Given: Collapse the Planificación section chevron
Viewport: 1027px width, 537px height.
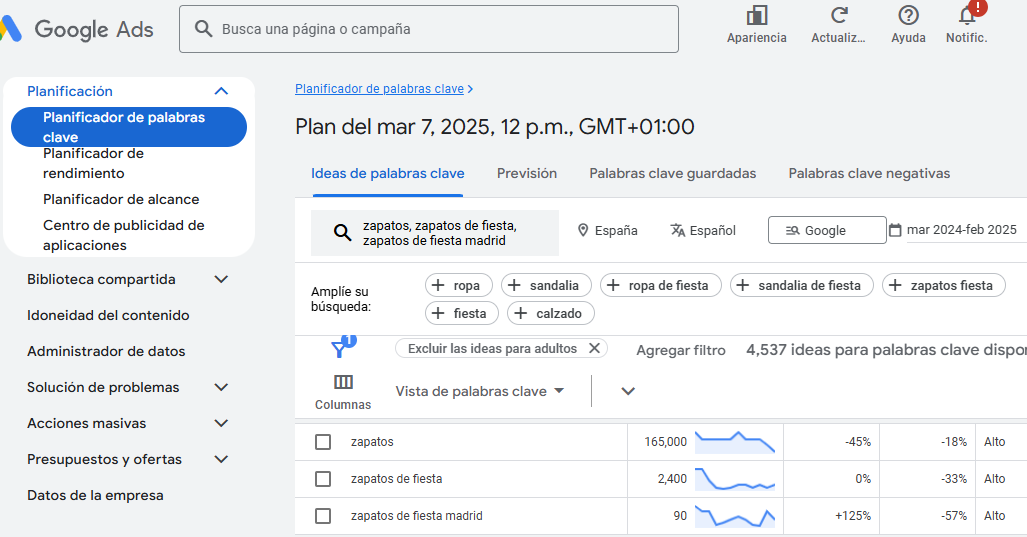Looking at the screenshot, I should [221, 91].
